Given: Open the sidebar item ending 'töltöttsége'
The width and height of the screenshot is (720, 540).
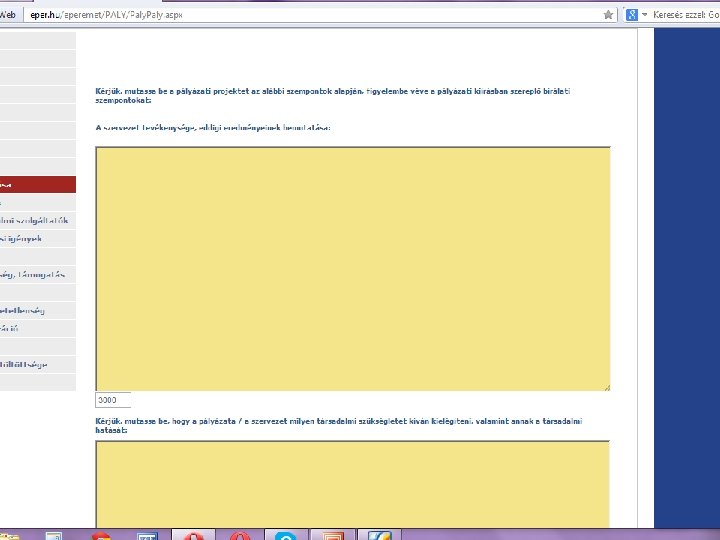Looking at the screenshot, I should pos(38,365).
